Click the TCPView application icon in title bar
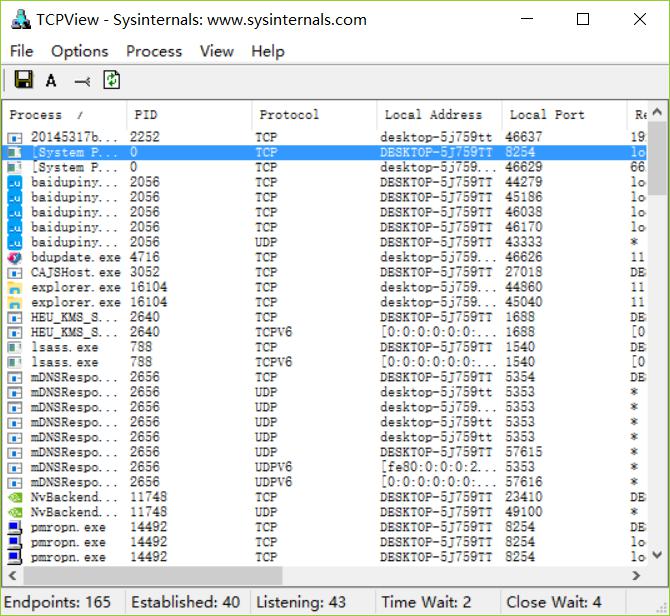Image resolution: width=670 pixels, height=616 pixels. [x=20, y=19]
